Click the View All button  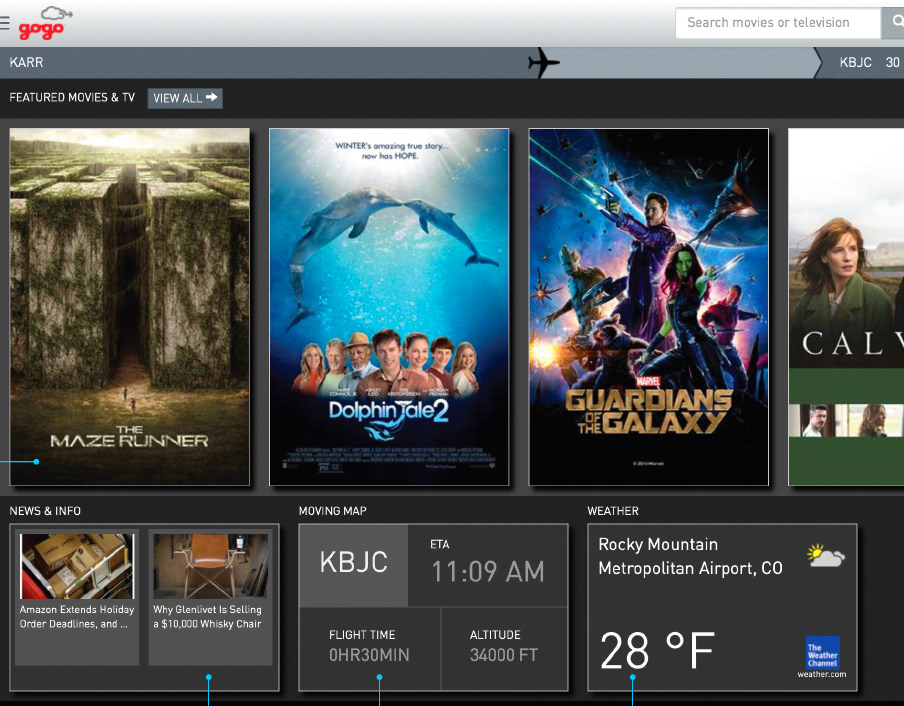coord(185,98)
